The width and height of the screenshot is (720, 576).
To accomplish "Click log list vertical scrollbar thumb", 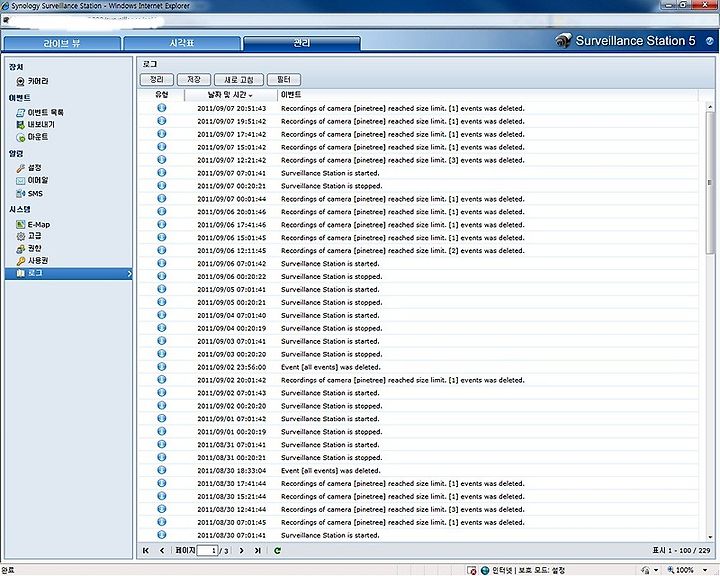I will [710, 182].
